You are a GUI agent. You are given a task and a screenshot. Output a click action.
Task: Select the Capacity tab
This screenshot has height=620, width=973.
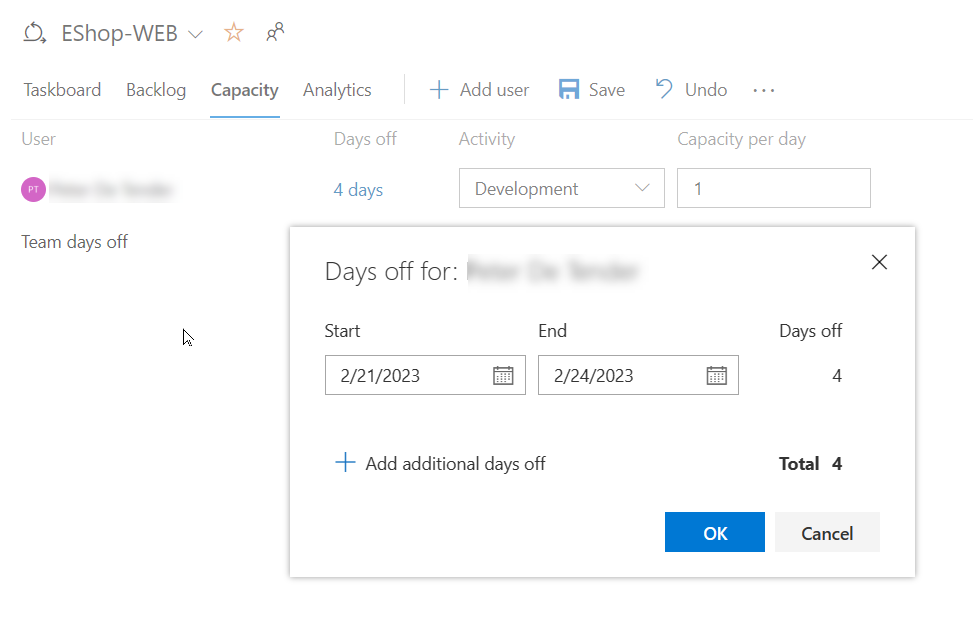pos(244,90)
